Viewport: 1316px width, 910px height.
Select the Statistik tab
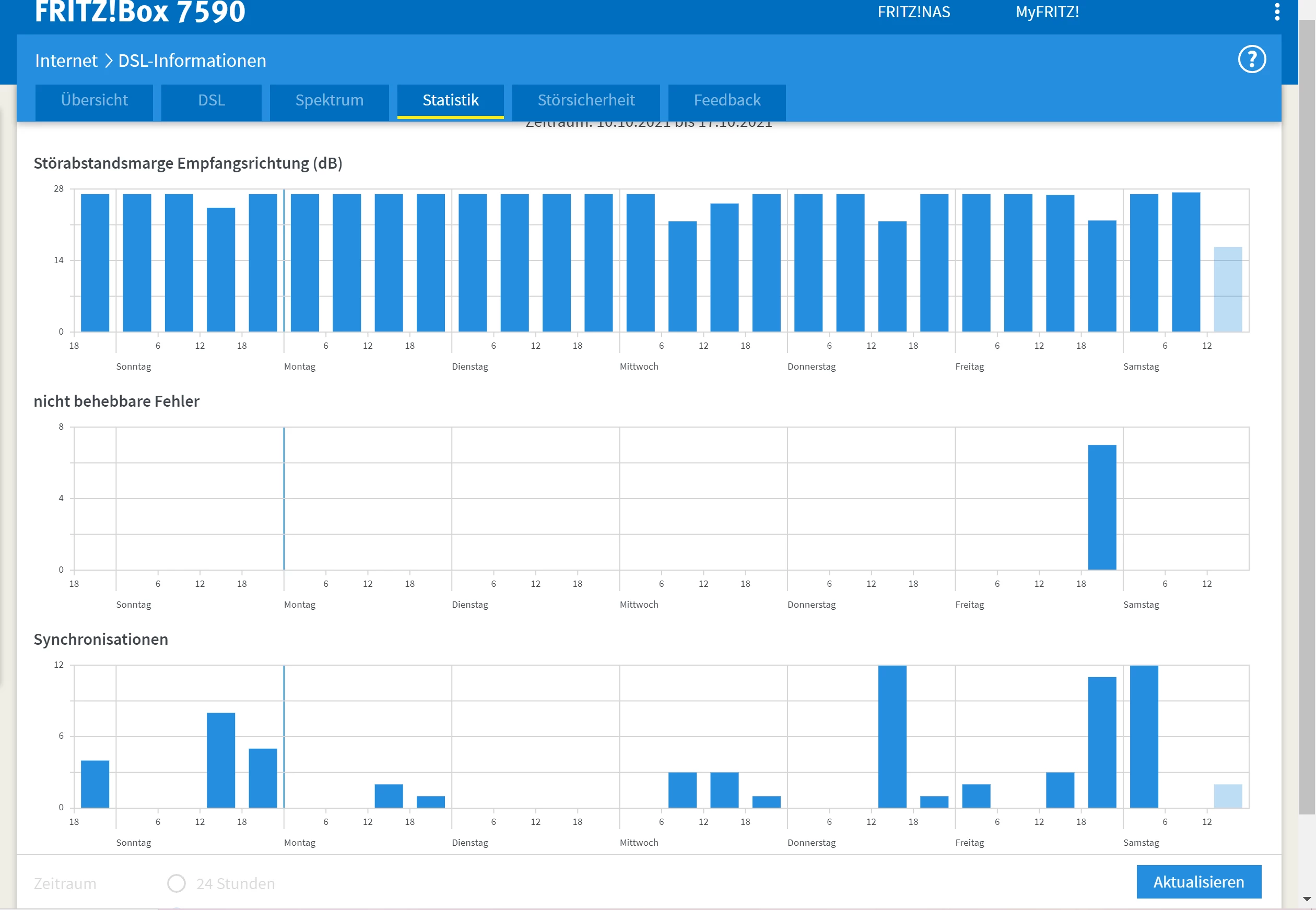pos(450,100)
